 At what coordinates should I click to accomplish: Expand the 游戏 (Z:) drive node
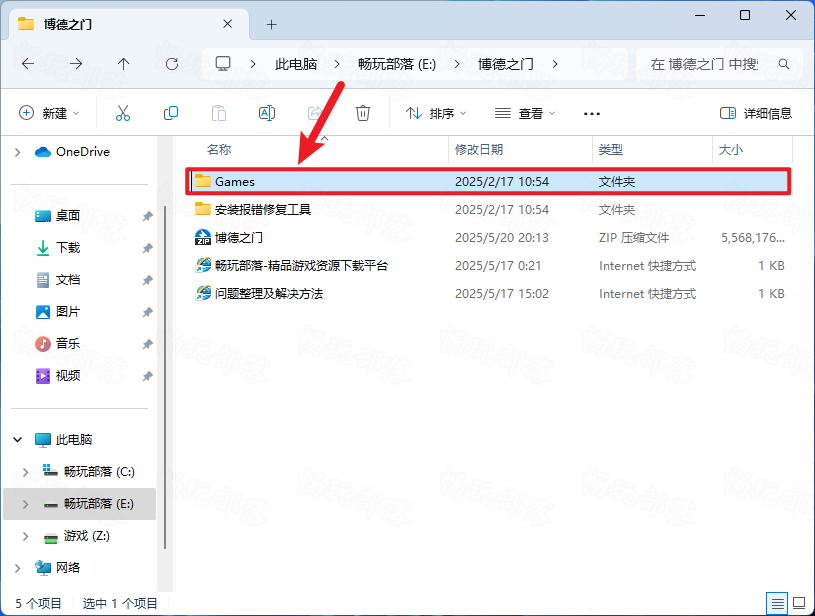(25, 536)
